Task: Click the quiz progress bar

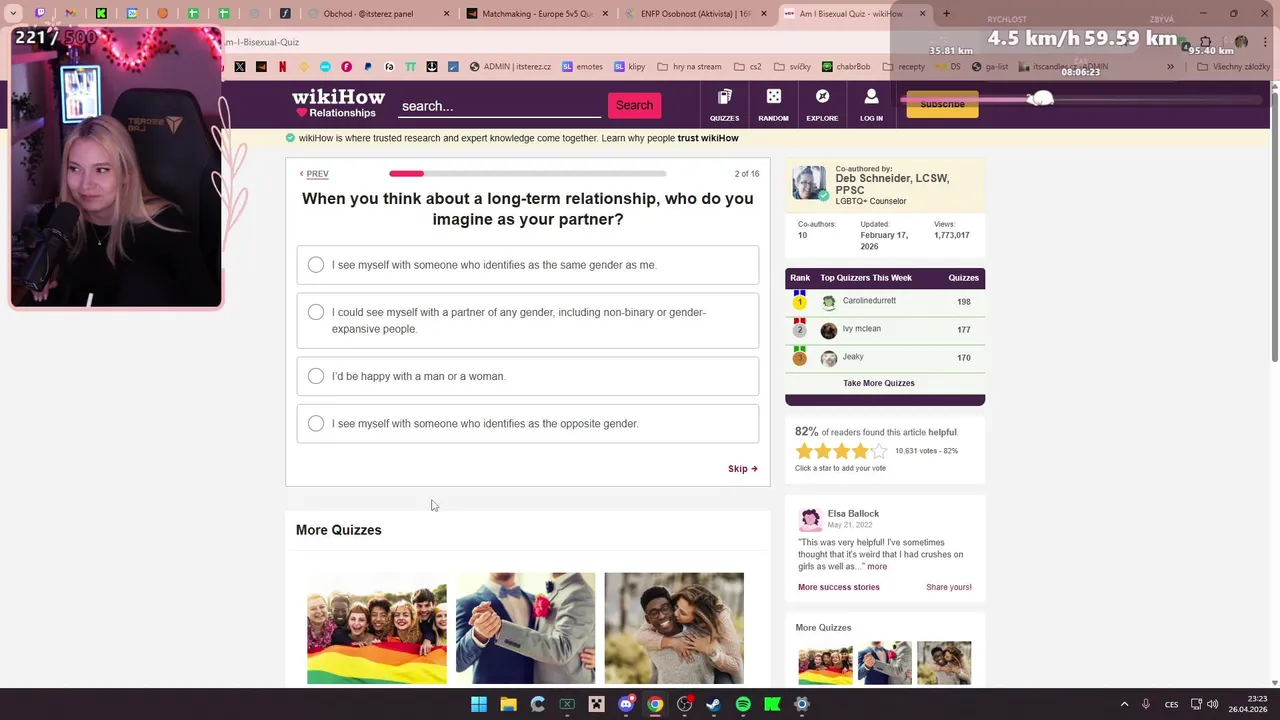Action: [x=528, y=174]
